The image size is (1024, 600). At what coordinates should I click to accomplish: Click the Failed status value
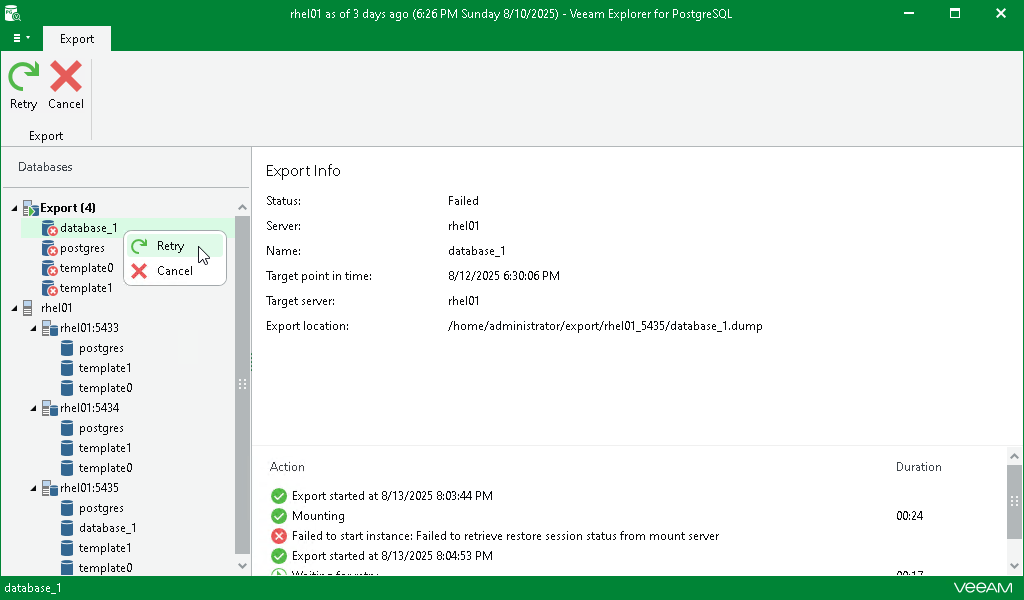463,201
